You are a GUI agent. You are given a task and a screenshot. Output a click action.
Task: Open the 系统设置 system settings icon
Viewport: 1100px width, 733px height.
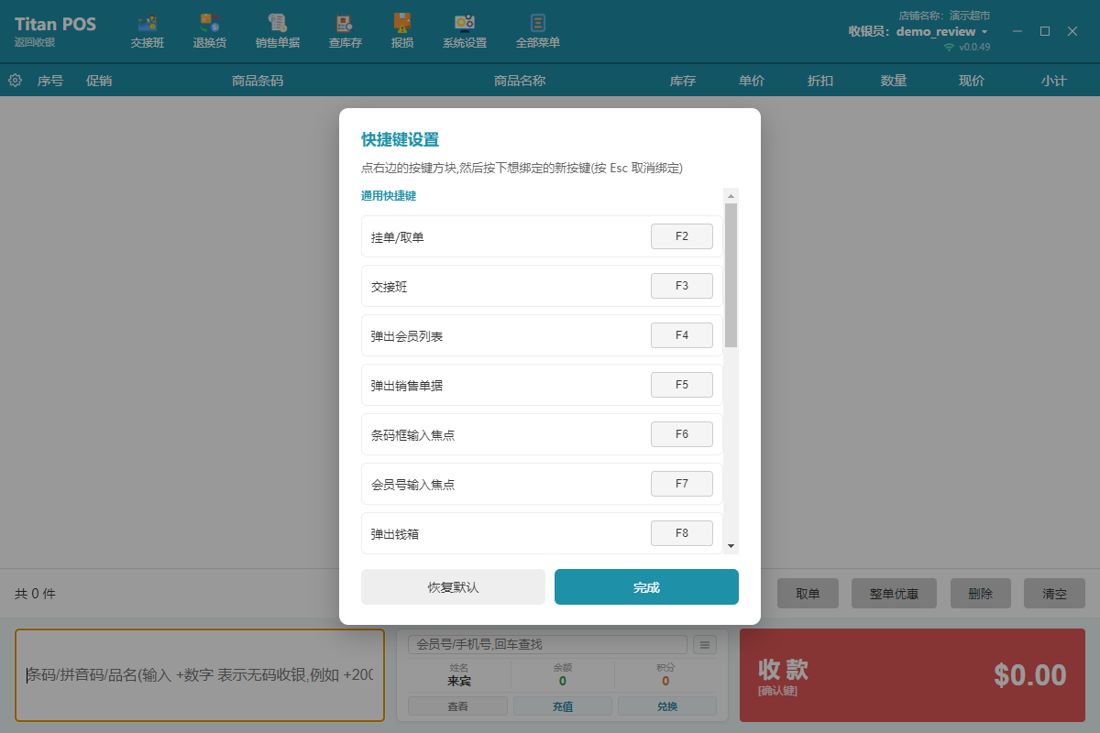464,32
